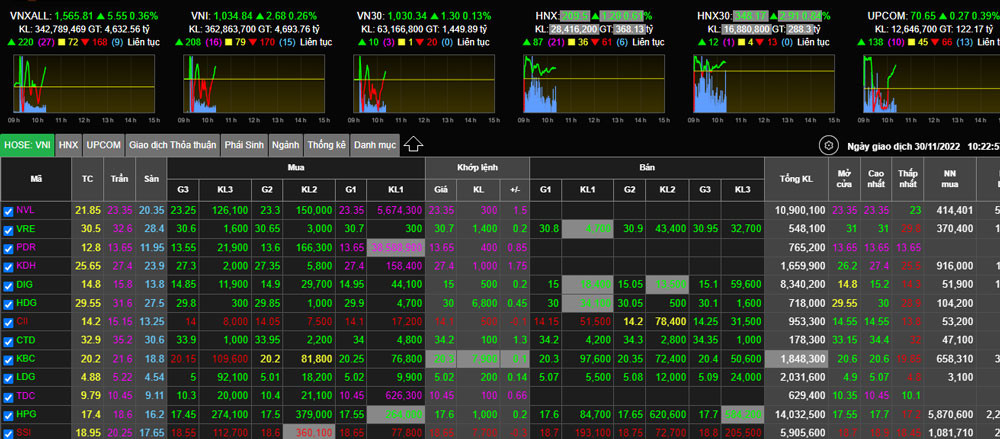Open the Ngành tab
The image size is (1000, 439).
pos(285,145)
